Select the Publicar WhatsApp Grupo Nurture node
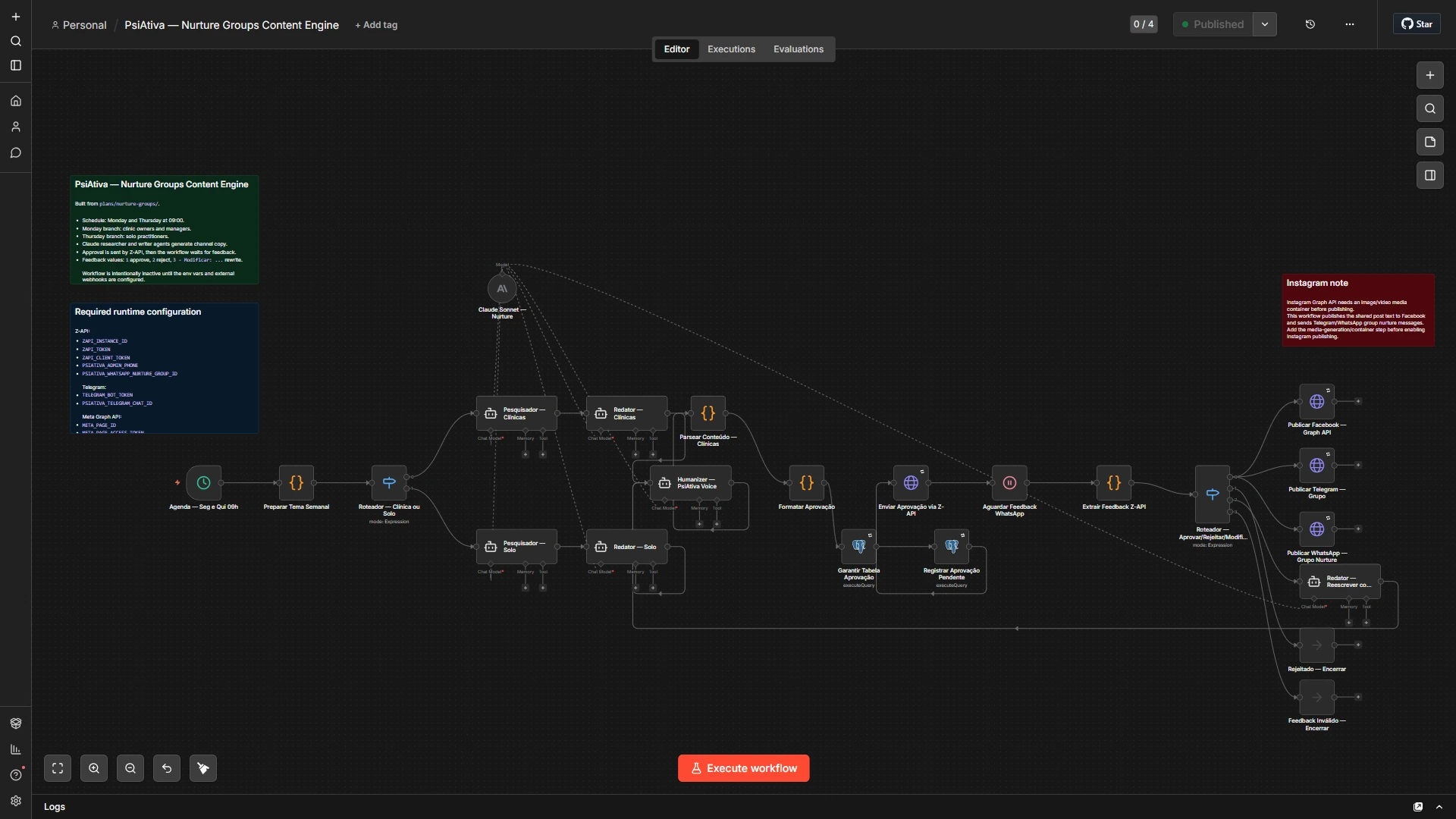The width and height of the screenshot is (1456, 819). click(1317, 529)
